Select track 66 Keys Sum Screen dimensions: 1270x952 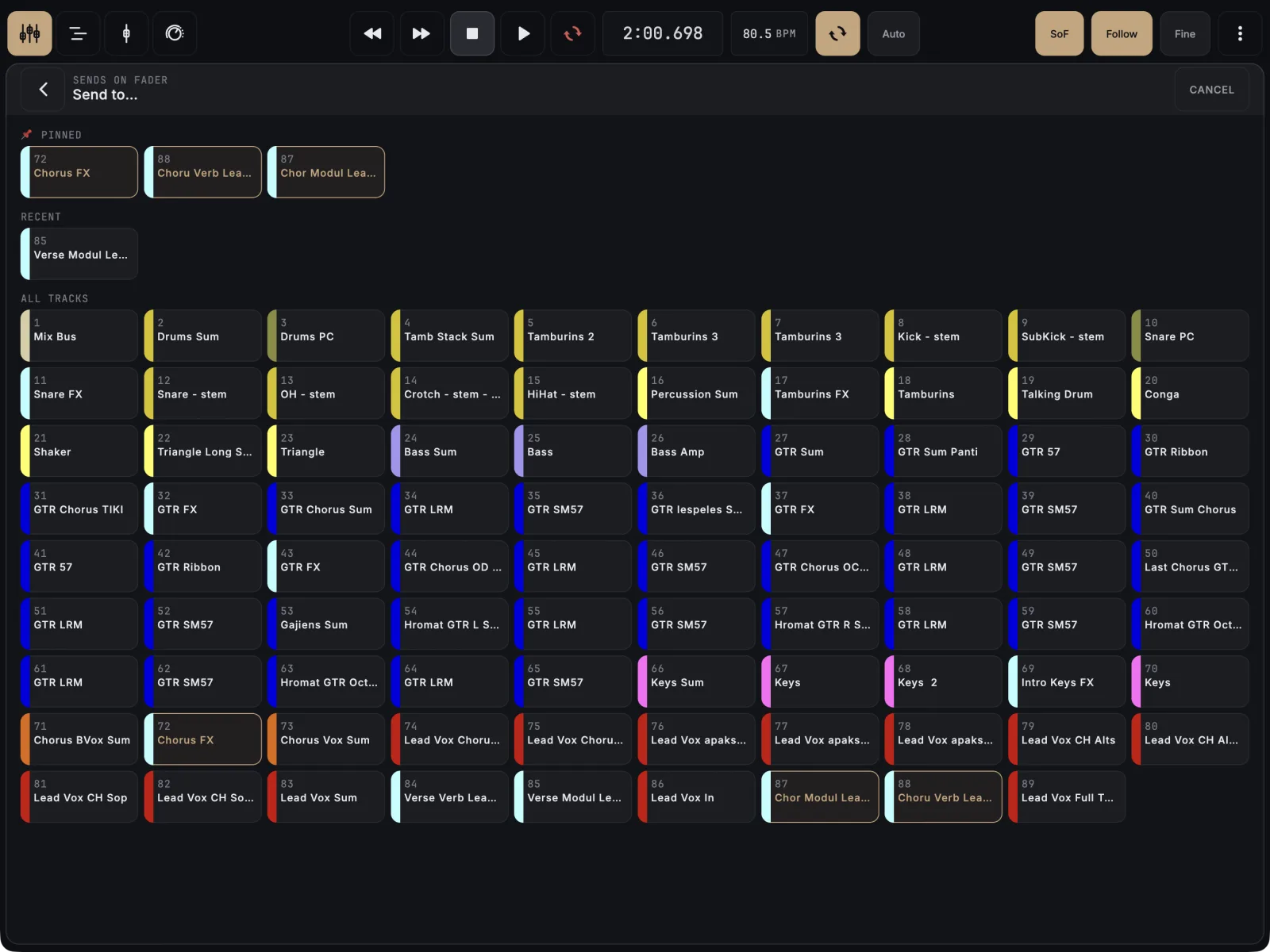[697, 681]
